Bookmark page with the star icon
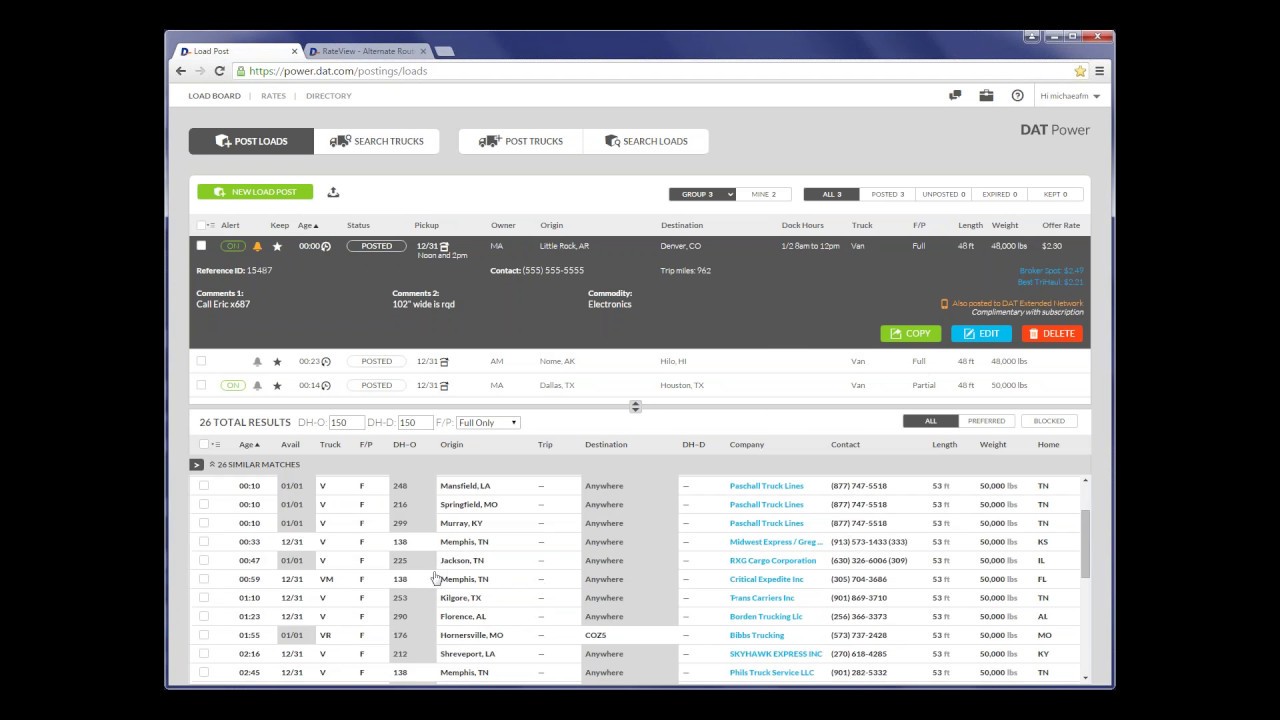 (x=1080, y=71)
